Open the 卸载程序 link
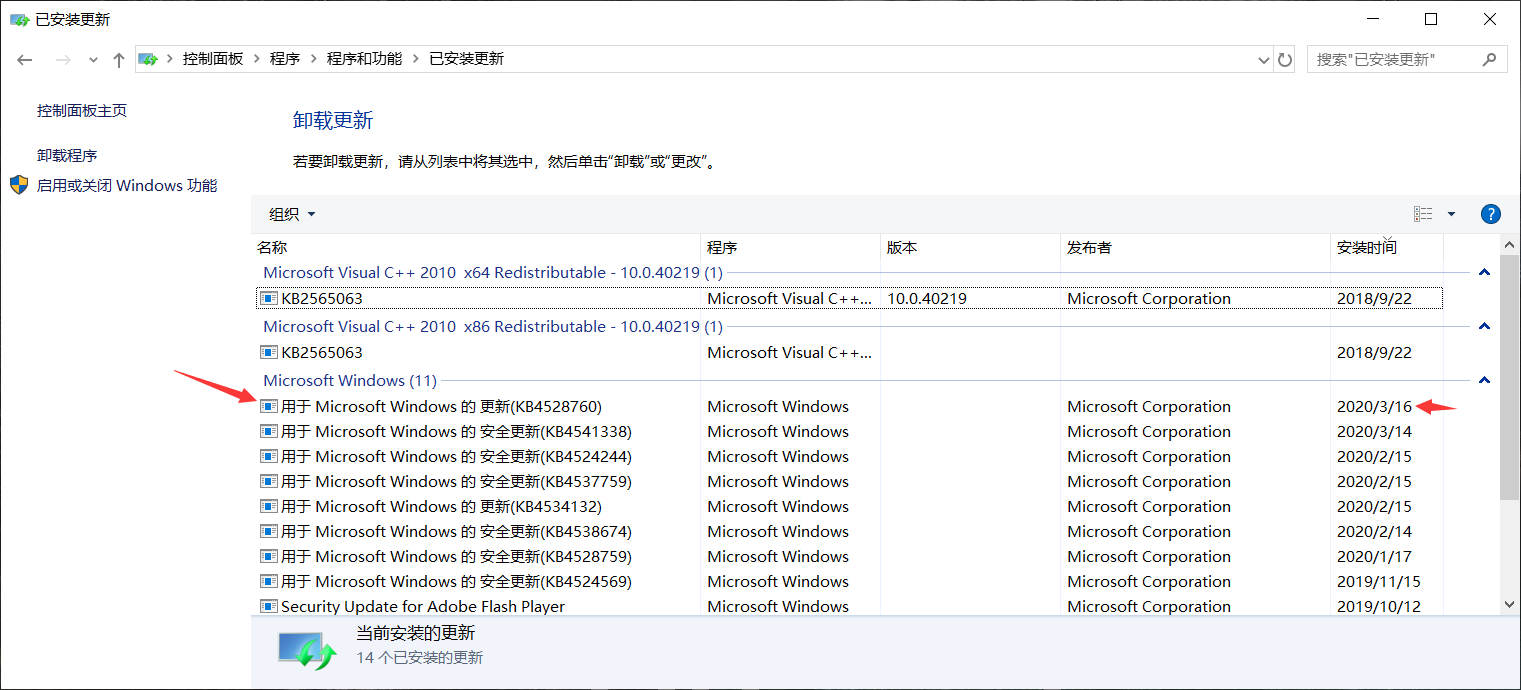 [x=67, y=155]
